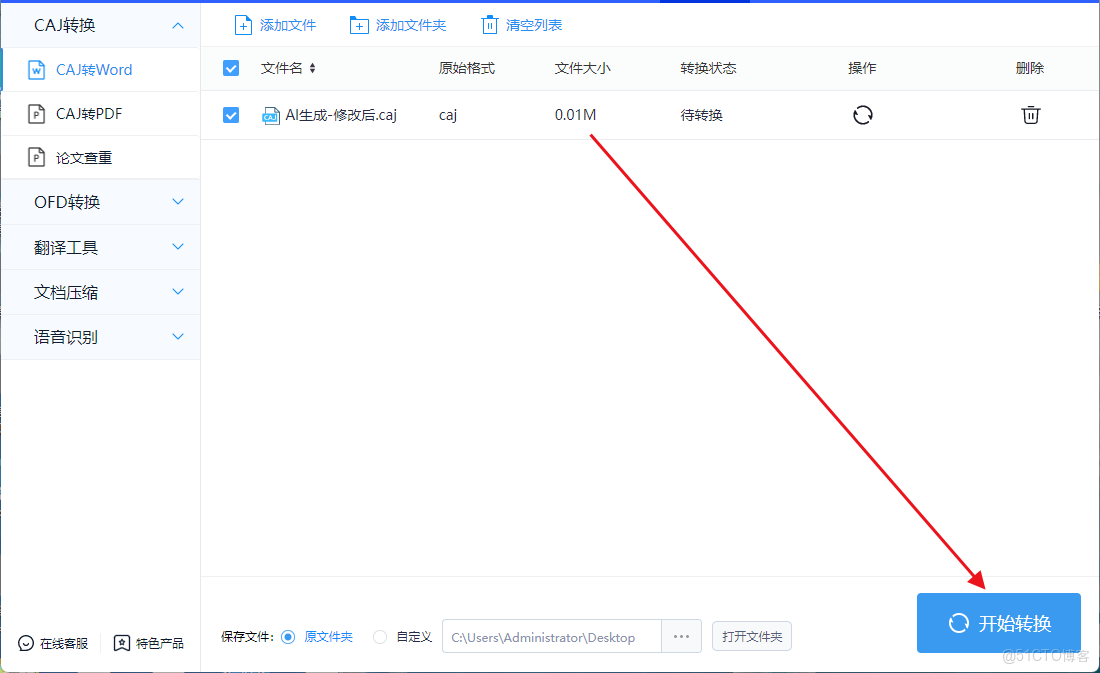Select the 自定义 save location radio button
1100x673 pixels.
[380, 636]
